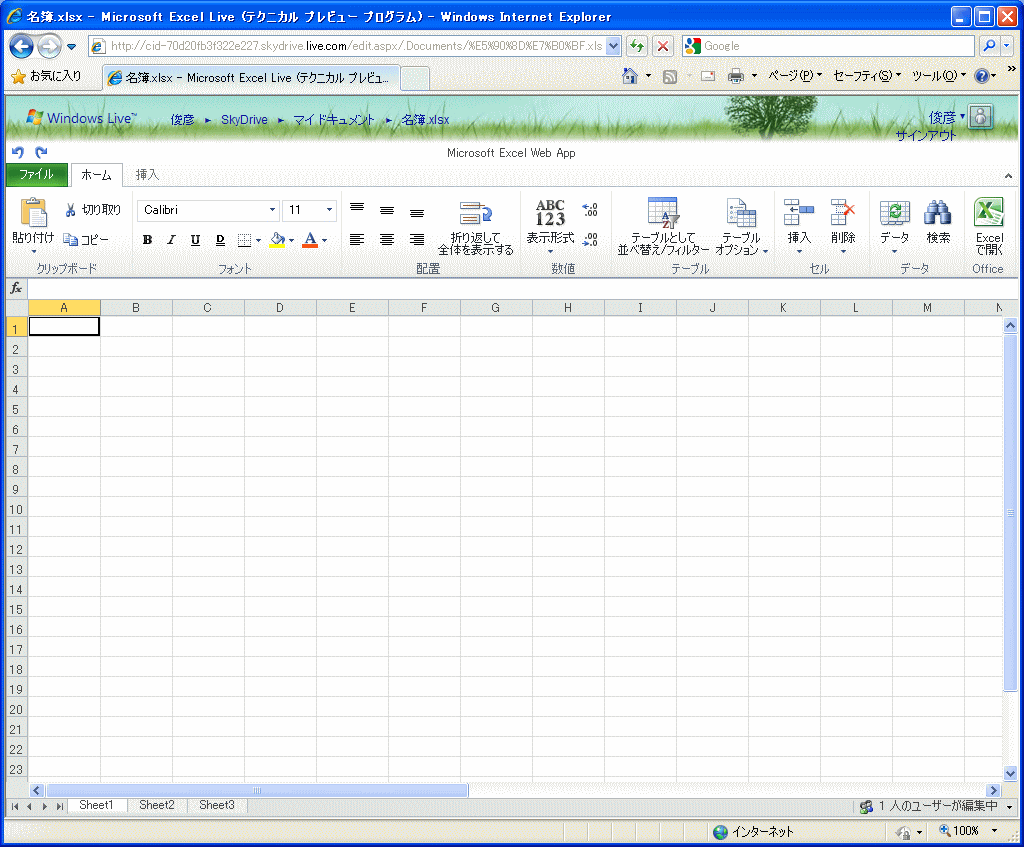
Task: Click the Undo arrow icon
Action: (x=18, y=152)
